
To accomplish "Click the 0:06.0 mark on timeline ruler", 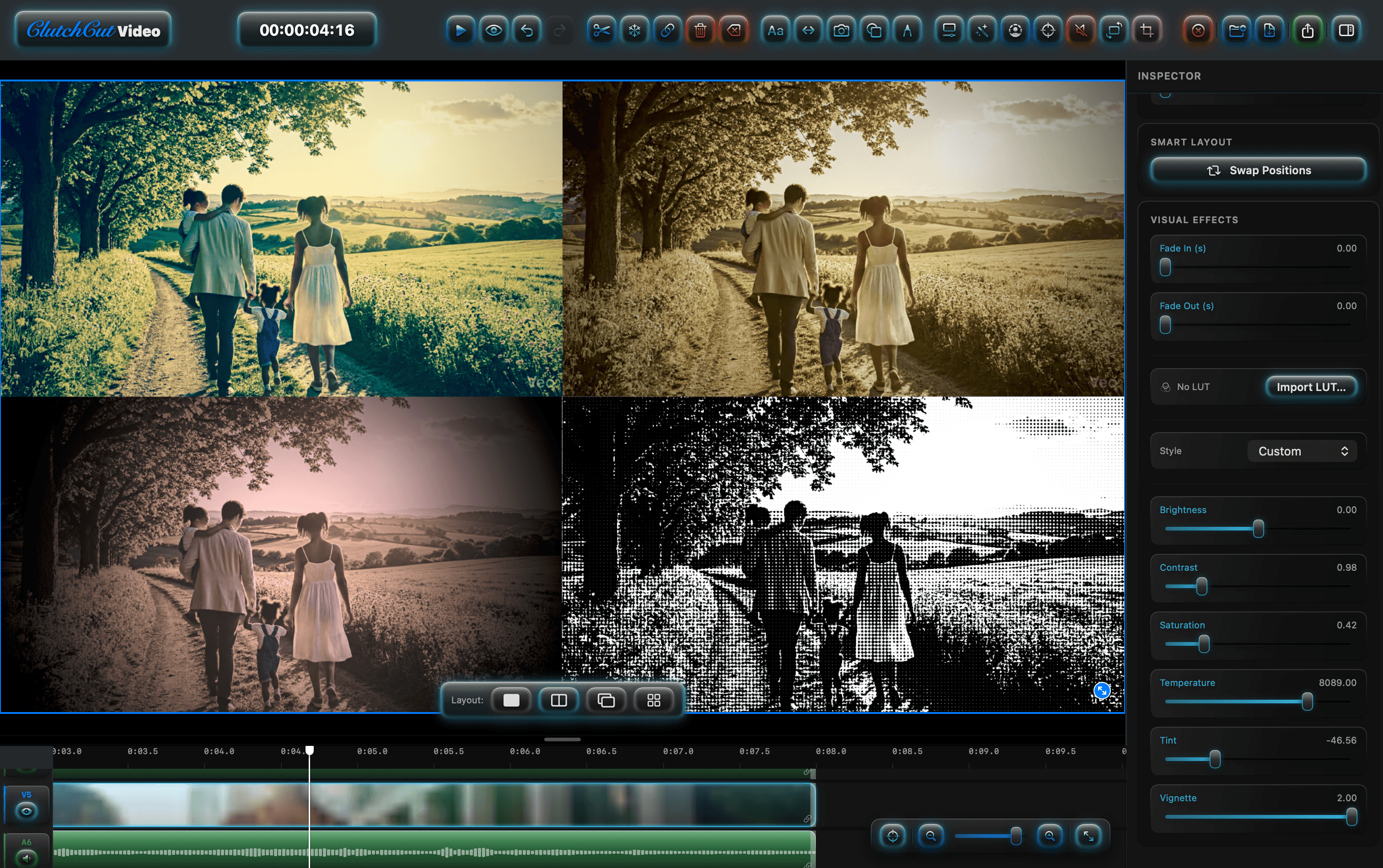I will tap(525, 751).
